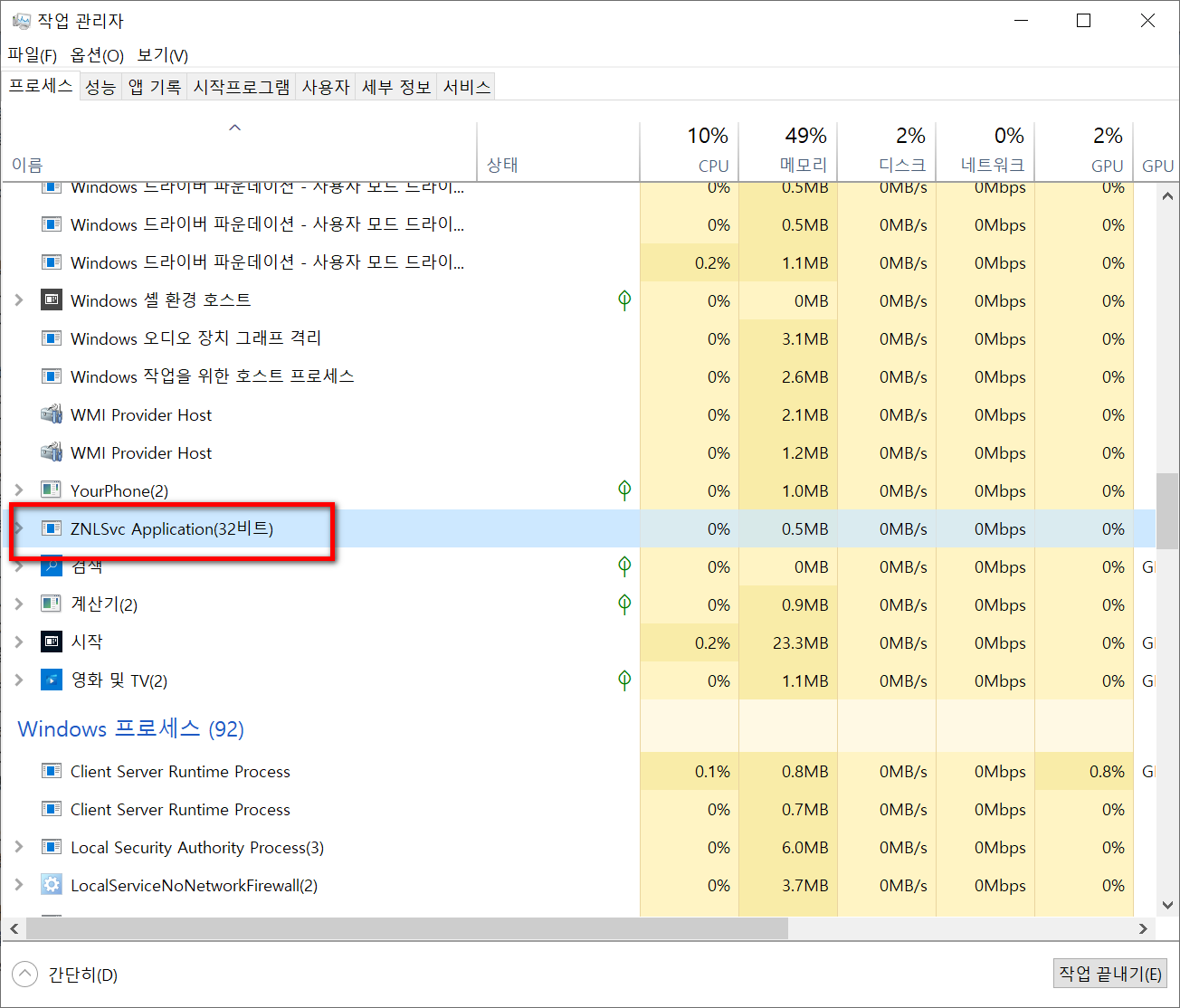Screen dimensions: 1180x1008
Task: Click the 계산기(2) process icon
Action: pyautogui.click(x=52, y=604)
